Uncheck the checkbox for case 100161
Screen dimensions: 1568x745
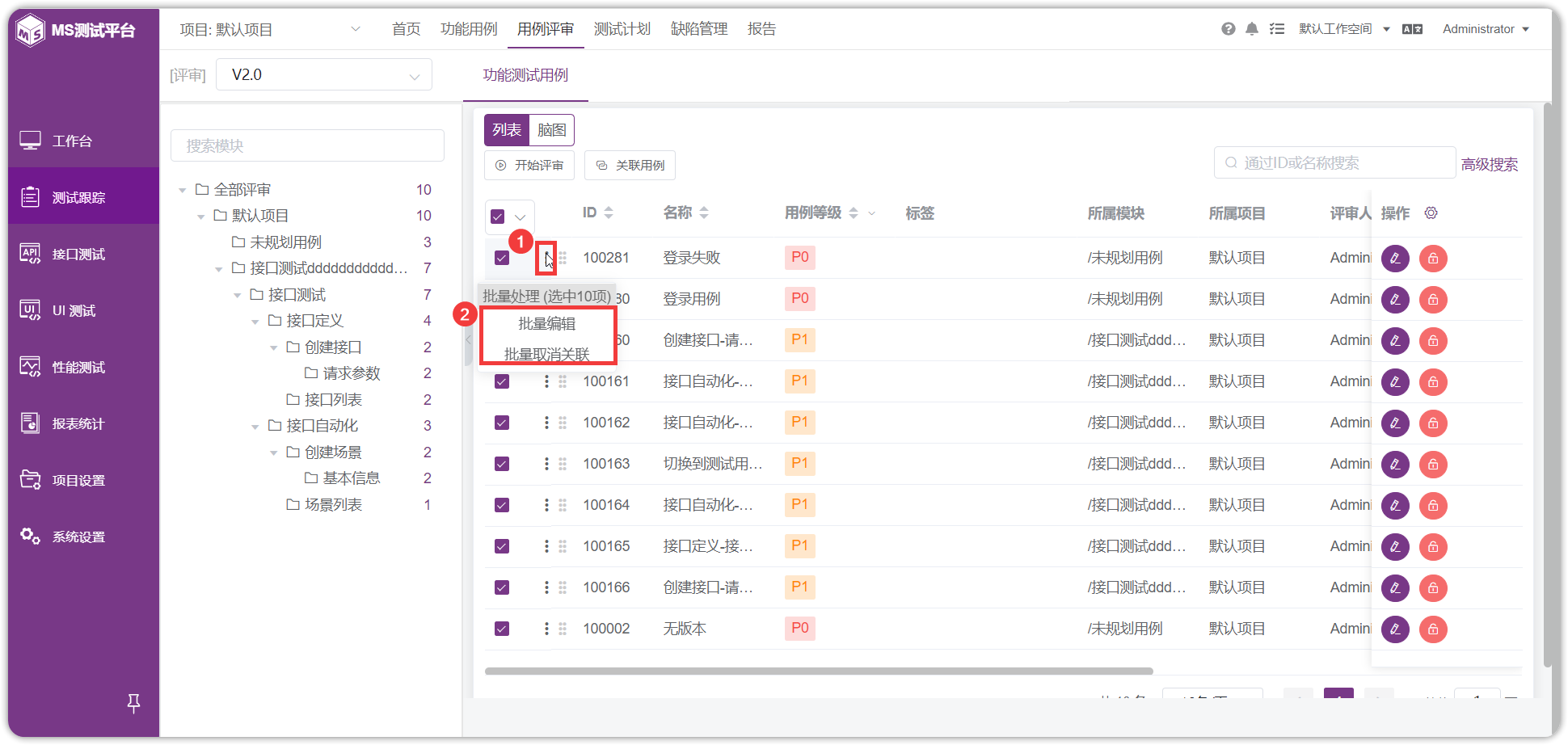(502, 381)
